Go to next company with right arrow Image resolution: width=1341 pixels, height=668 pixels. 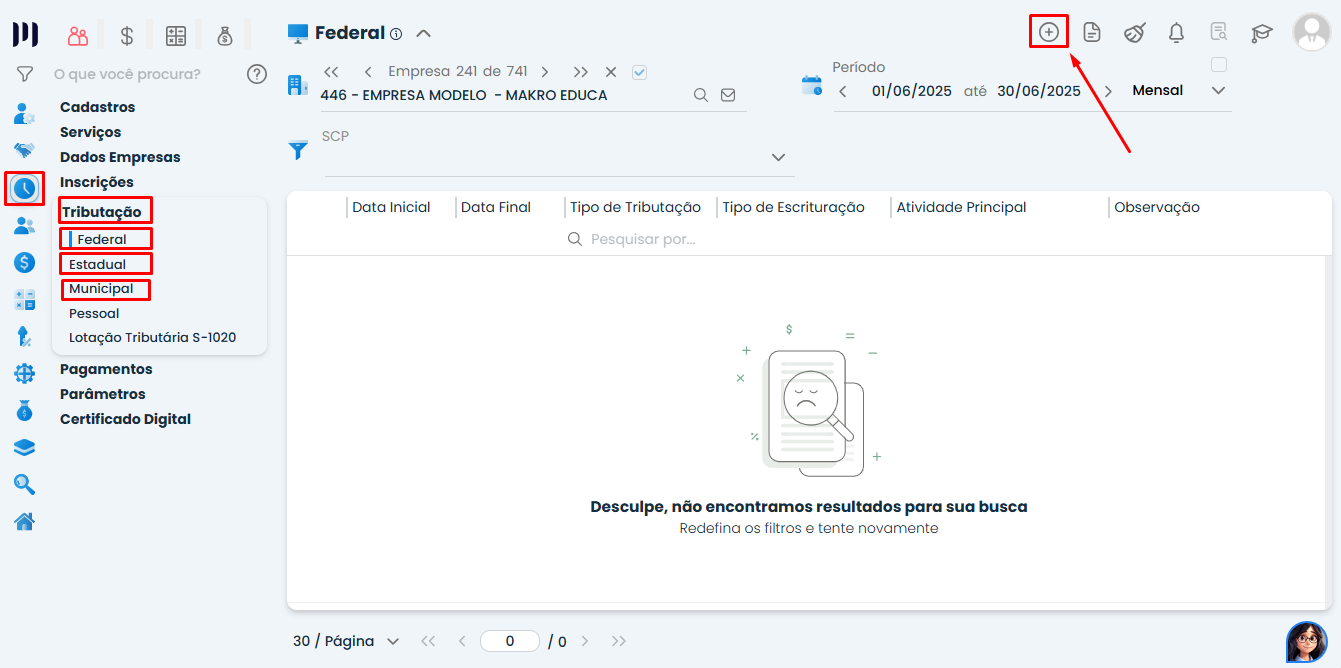pyautogui.click(x=544, y=72)
